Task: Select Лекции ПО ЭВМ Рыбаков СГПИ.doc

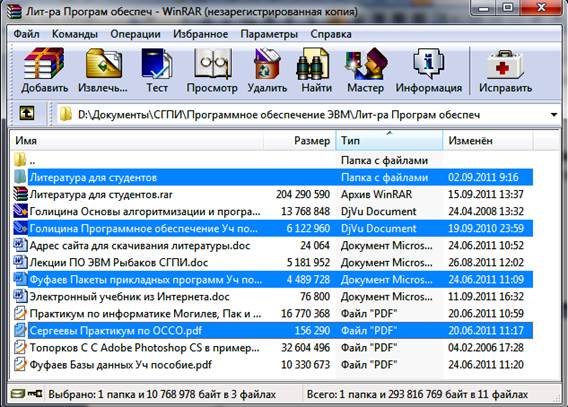Action: click(x=119, y=263)
